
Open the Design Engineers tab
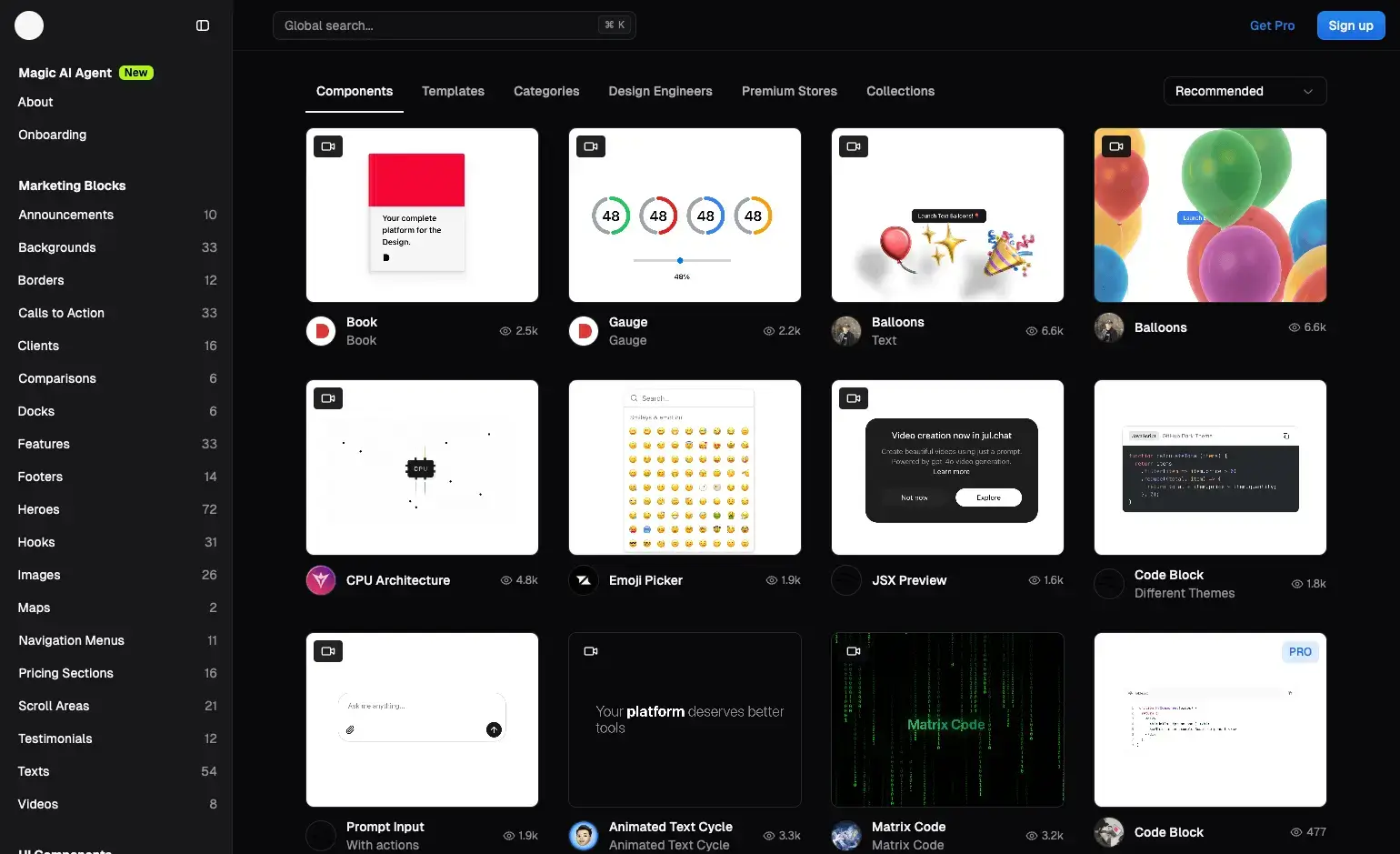point(660,91)
